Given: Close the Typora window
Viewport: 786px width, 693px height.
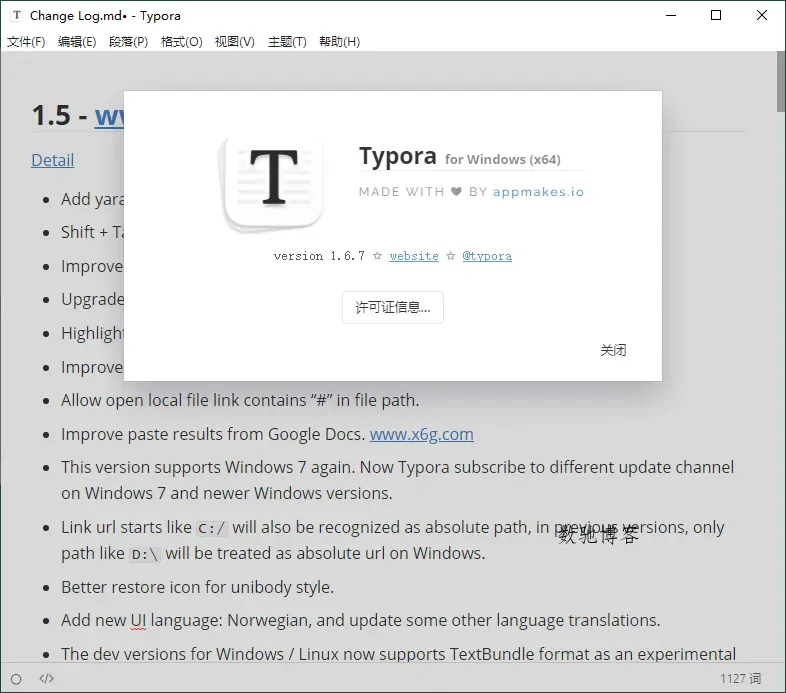Looking at the screenshot, I should [x=762, y=16].
